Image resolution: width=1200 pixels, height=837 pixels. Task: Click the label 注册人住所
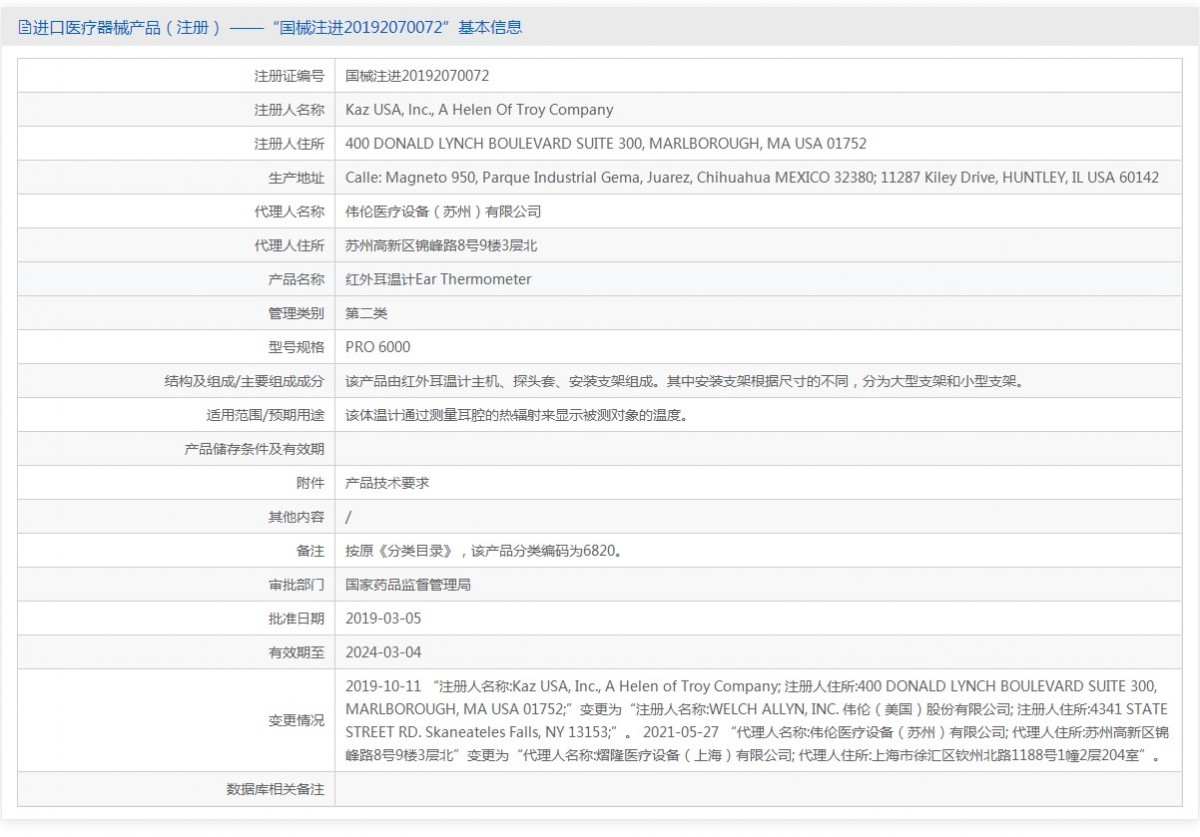[x=289, y=144]
